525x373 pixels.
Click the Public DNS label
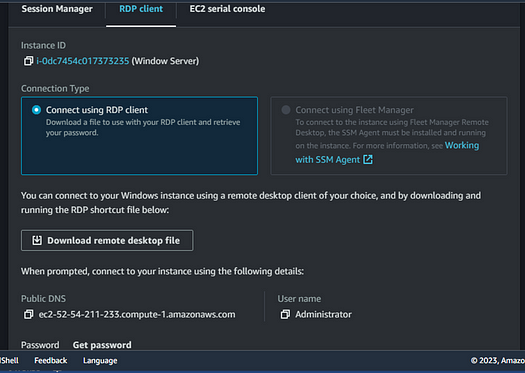coord(44,299)
